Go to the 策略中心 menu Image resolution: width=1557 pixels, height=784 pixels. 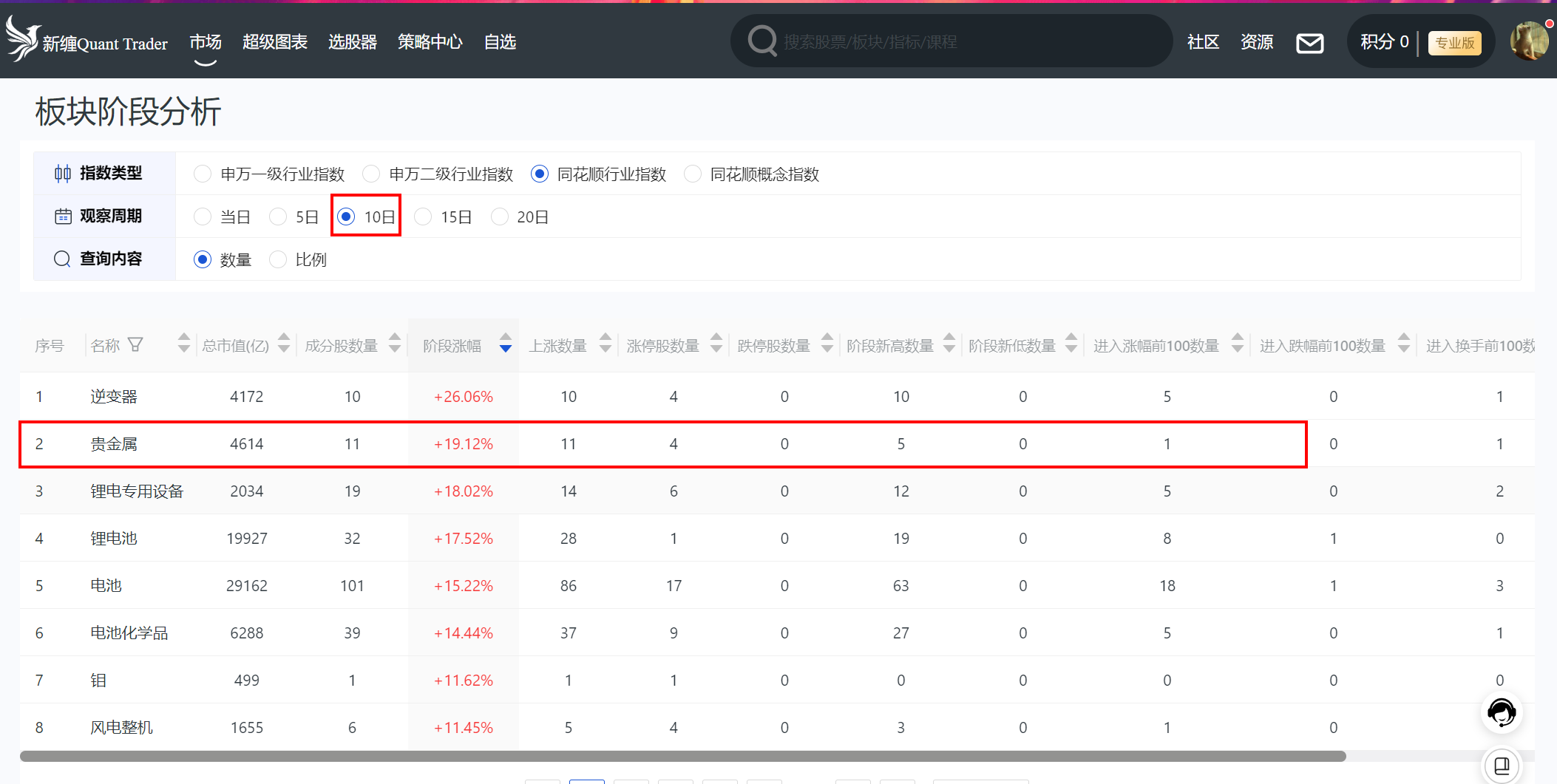[430, 42]
